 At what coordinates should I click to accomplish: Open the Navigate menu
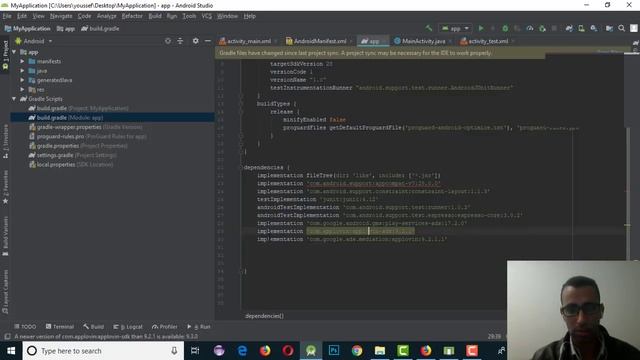coord(61,16)
